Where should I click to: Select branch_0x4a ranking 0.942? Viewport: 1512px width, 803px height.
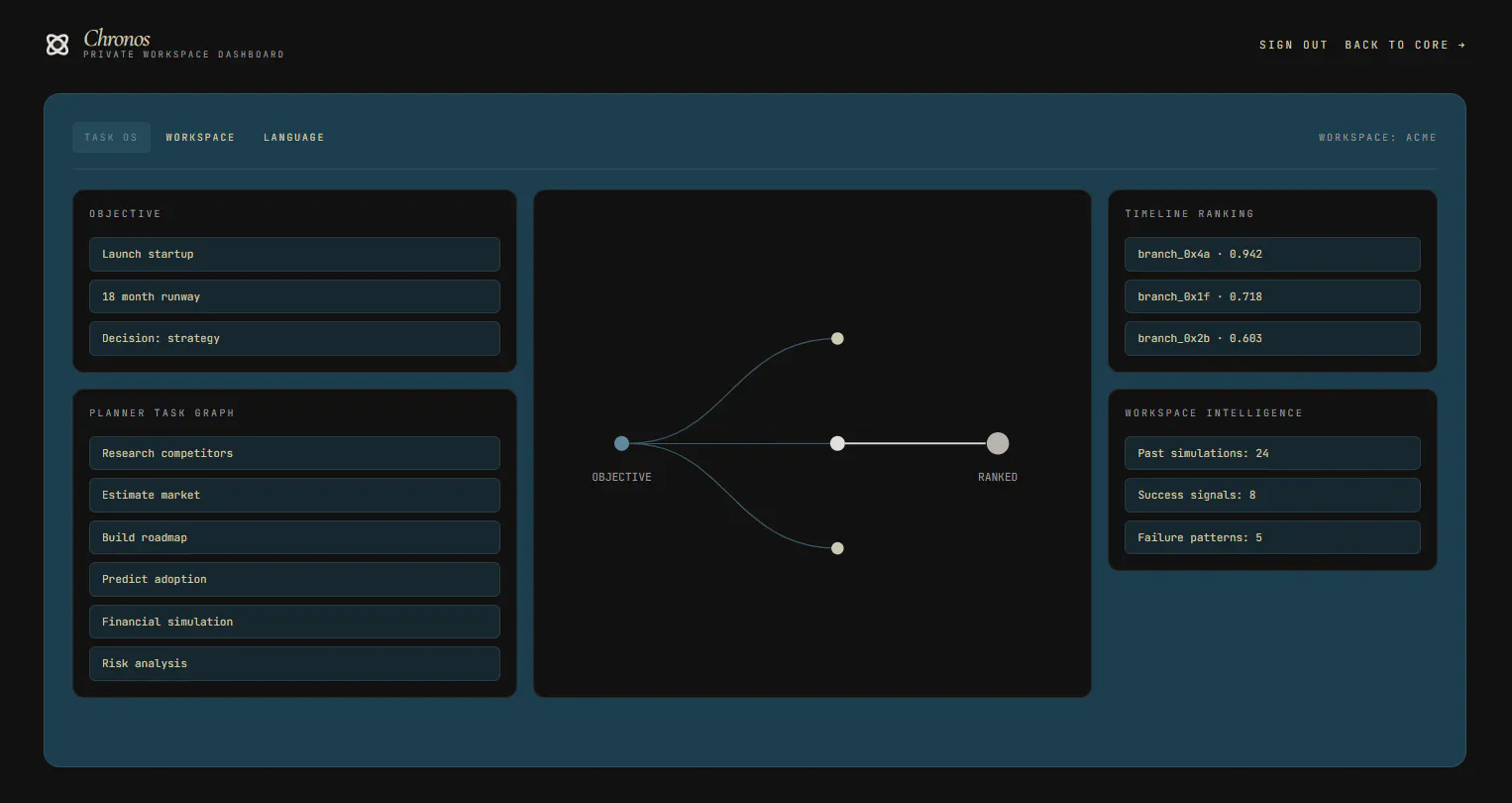click(1272, 254)
